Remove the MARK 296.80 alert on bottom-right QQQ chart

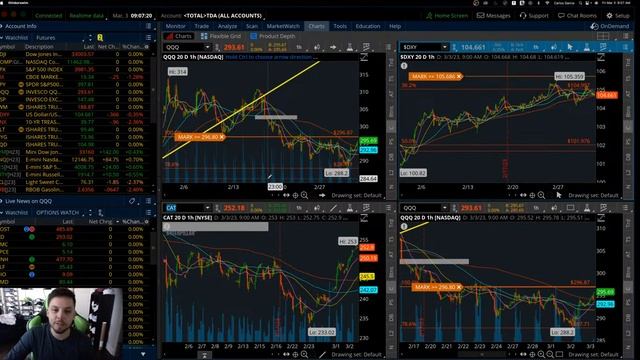tap(459, 287)
